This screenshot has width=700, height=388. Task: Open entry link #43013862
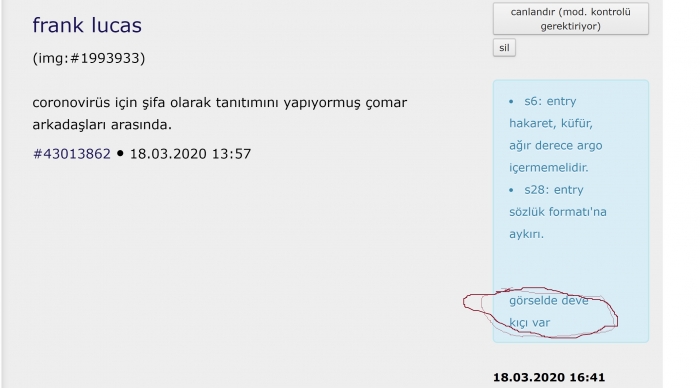click(71, 154)
